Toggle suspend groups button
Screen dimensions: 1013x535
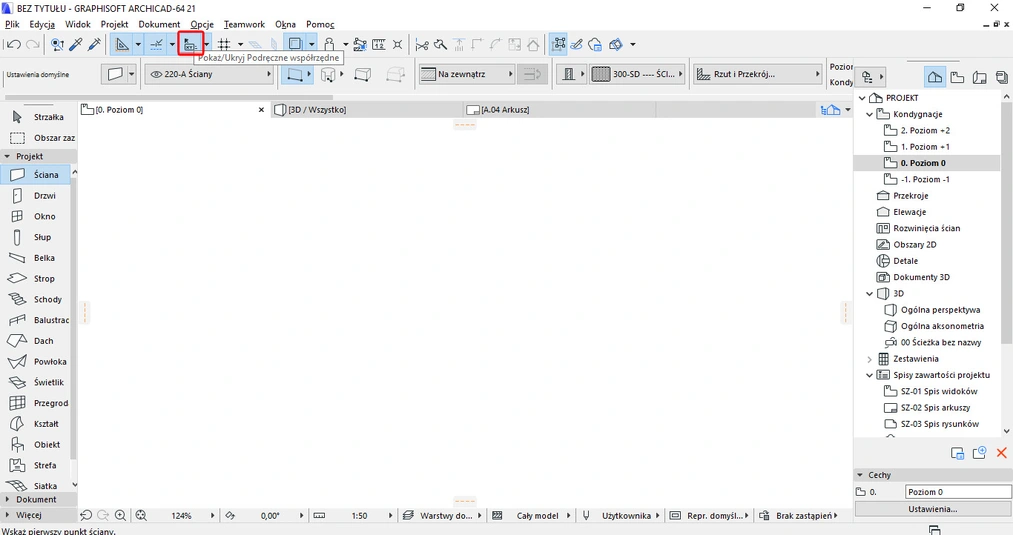pyautogui.click(x=559, y=45)
